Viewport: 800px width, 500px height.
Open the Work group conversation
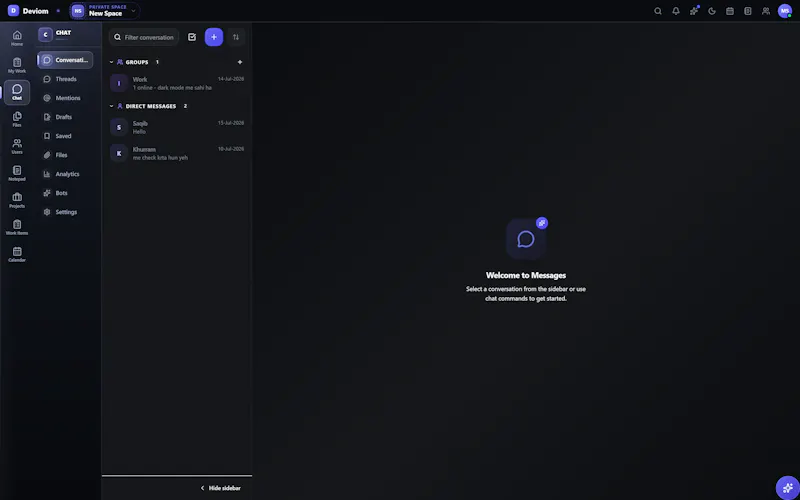tap(177, 83)
